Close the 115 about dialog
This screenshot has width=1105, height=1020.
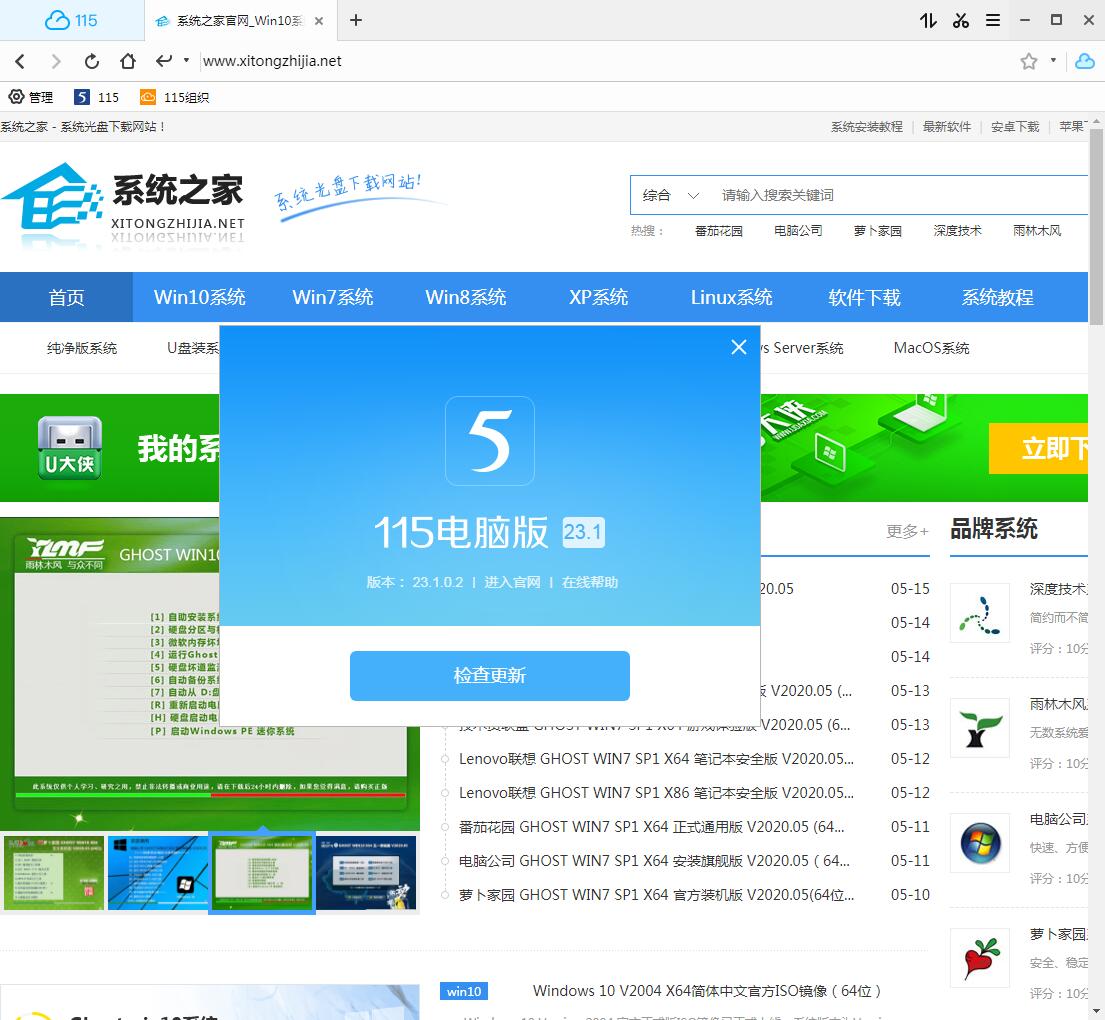739,347
